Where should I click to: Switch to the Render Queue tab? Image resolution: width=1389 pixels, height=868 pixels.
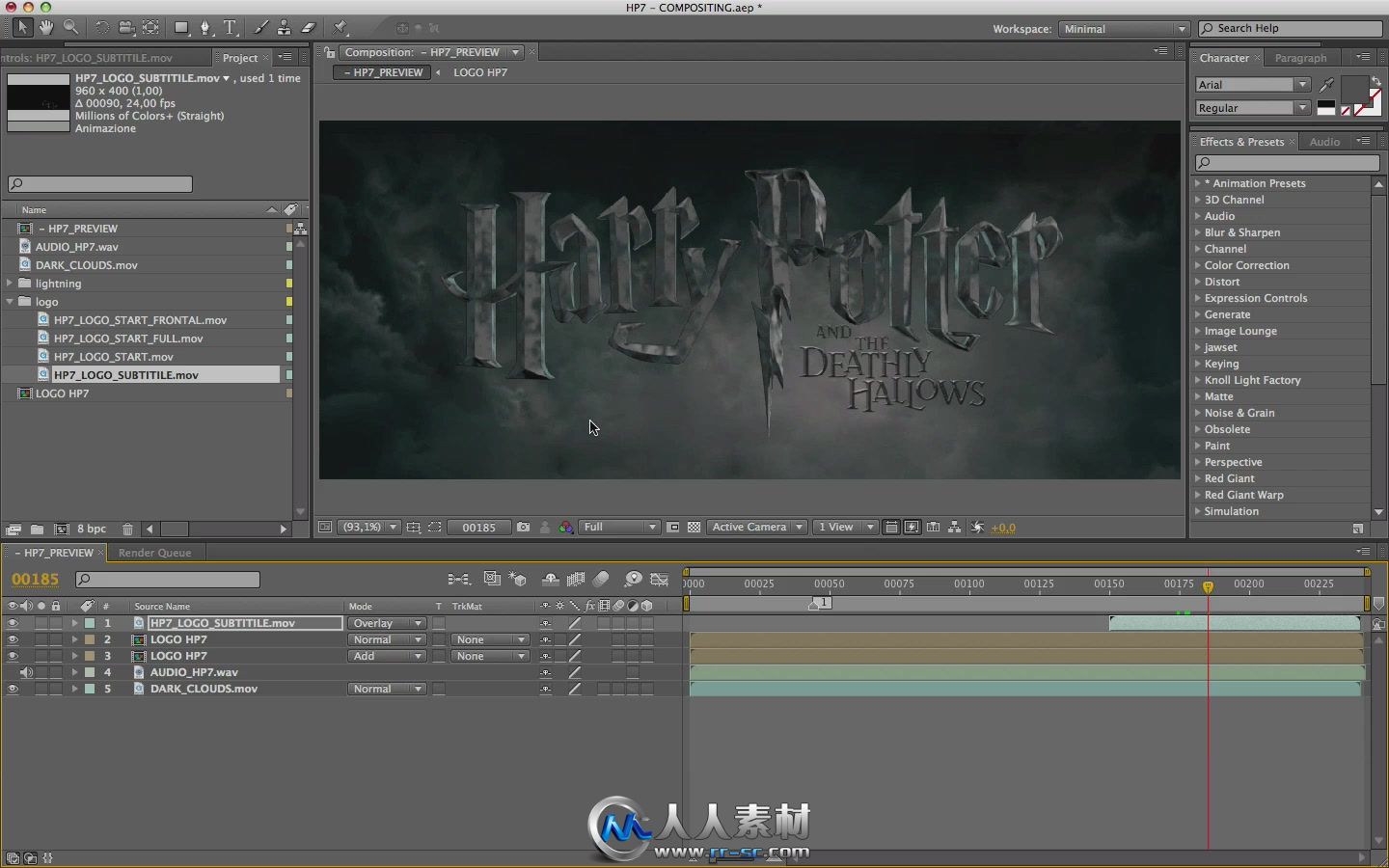pyautogui.click(x=154, y=553)
